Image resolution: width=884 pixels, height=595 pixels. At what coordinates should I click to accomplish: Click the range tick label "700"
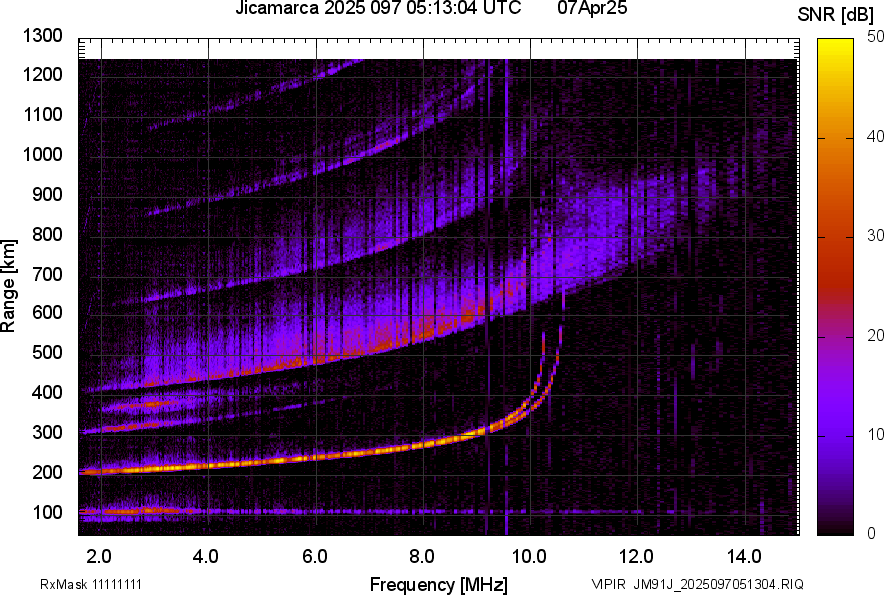47,274
